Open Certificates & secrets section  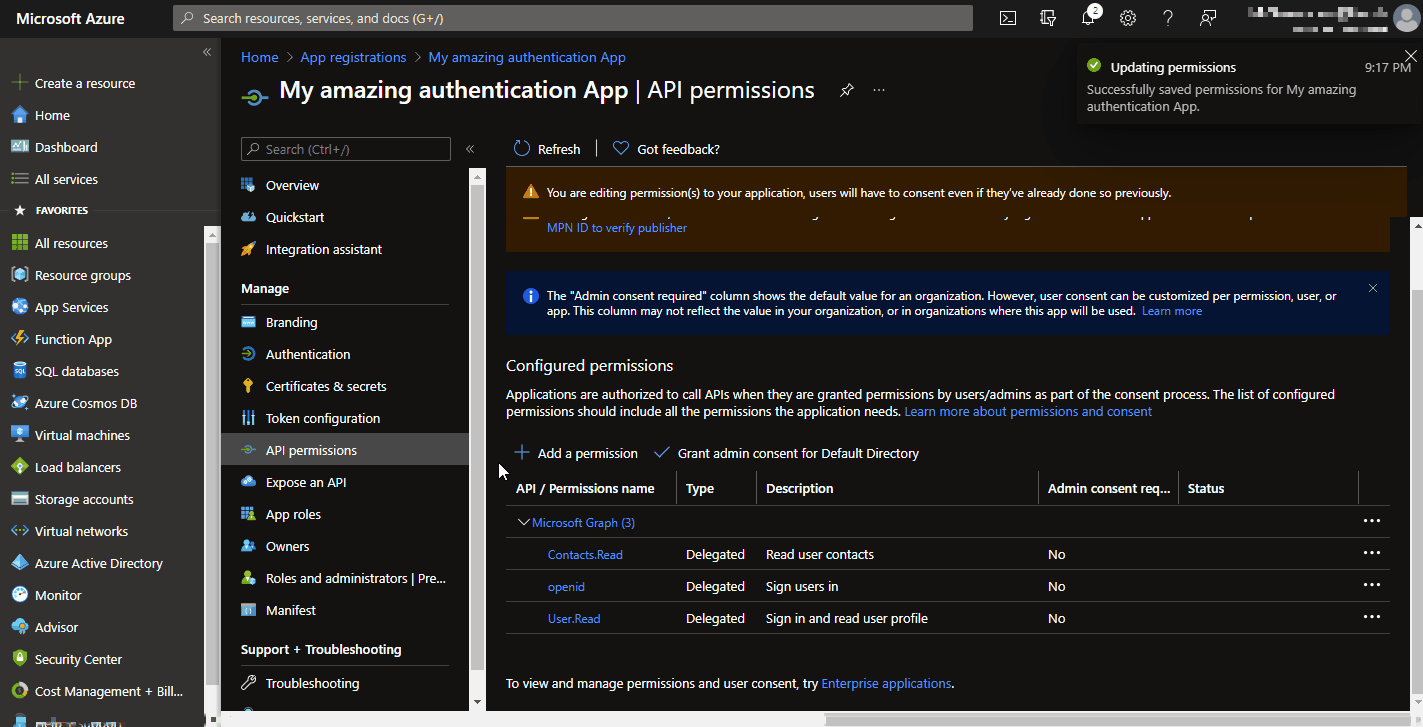(x=327, y=385)
